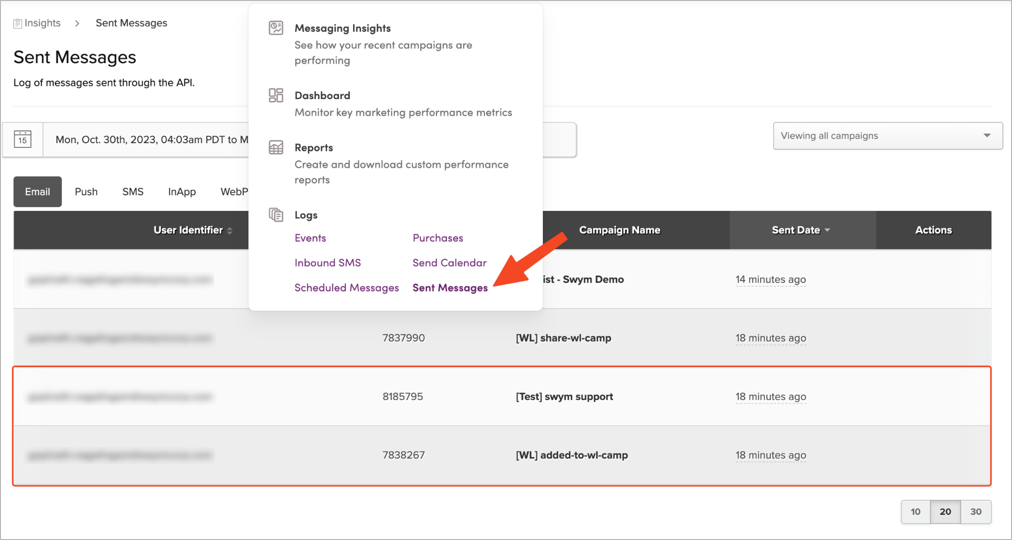Open the calendar date picker icon
This screenshot has height=540, width=1012.
tap(23, 139)
